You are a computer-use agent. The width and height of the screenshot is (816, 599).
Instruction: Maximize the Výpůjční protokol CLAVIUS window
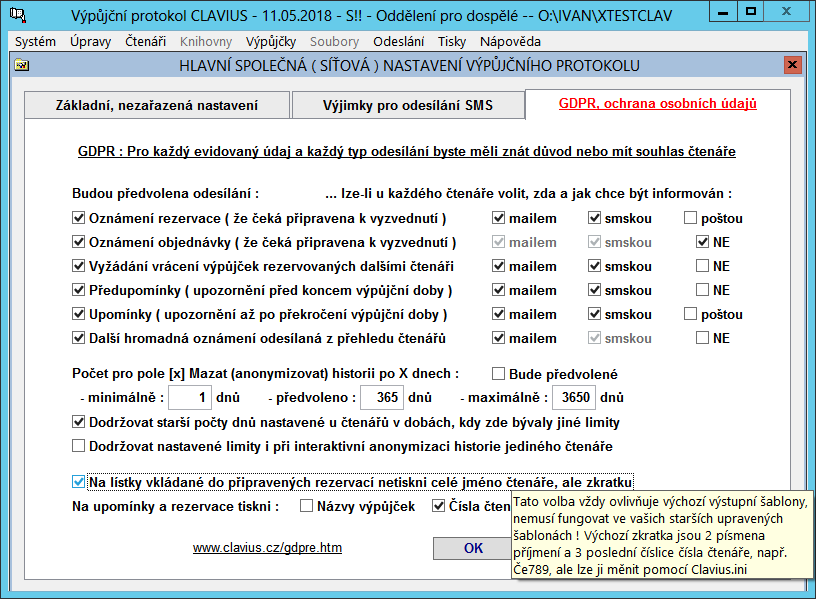750,13
